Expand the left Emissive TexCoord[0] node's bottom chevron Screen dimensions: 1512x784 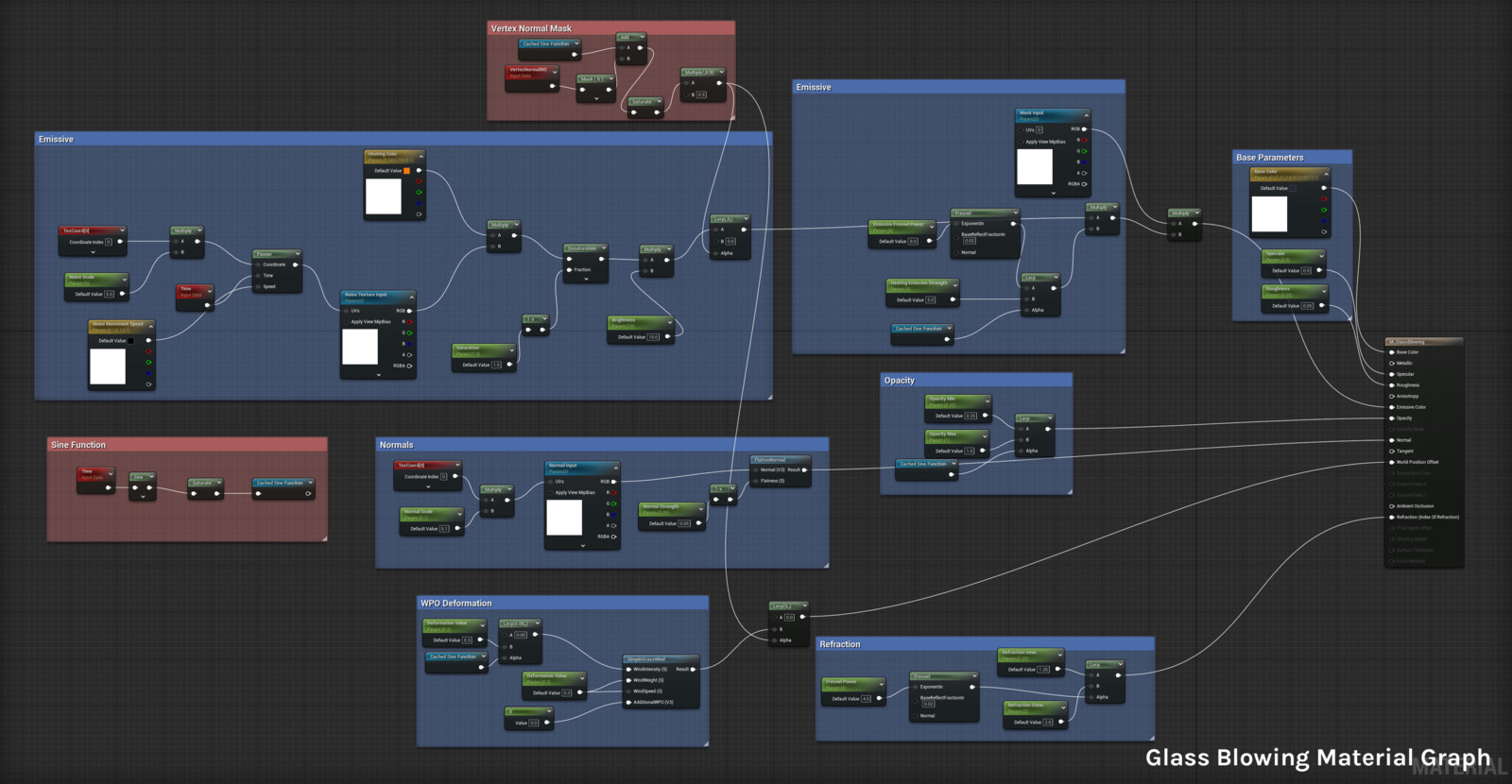click(93, 252)
